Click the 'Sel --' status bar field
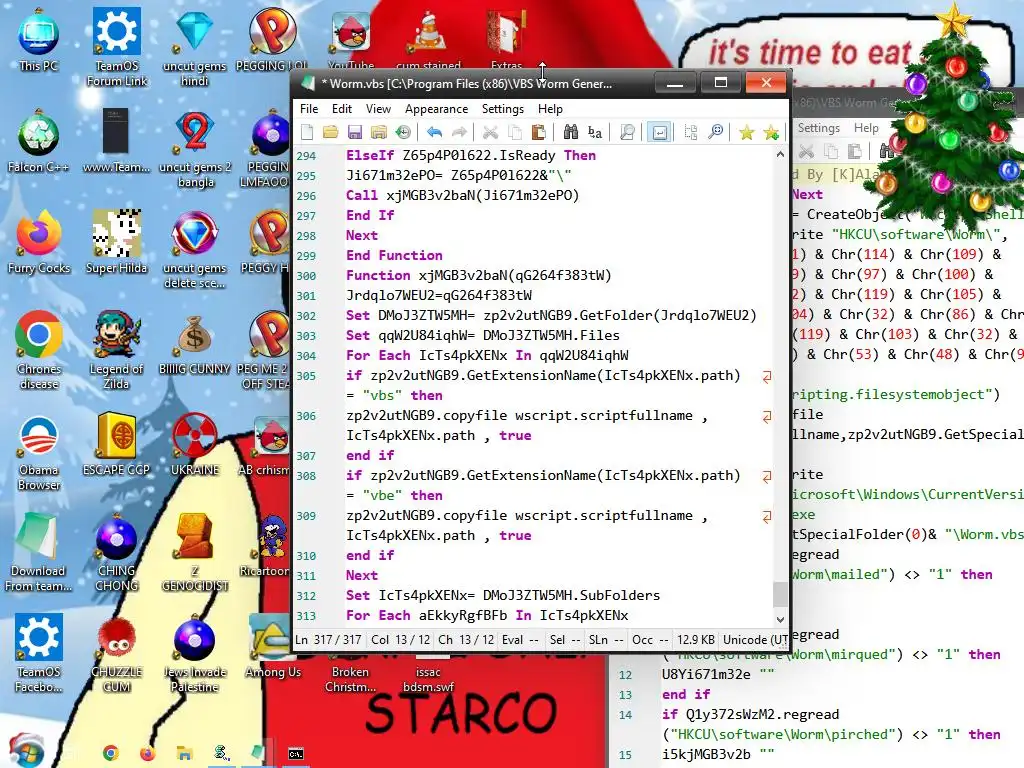 [565, 639]
